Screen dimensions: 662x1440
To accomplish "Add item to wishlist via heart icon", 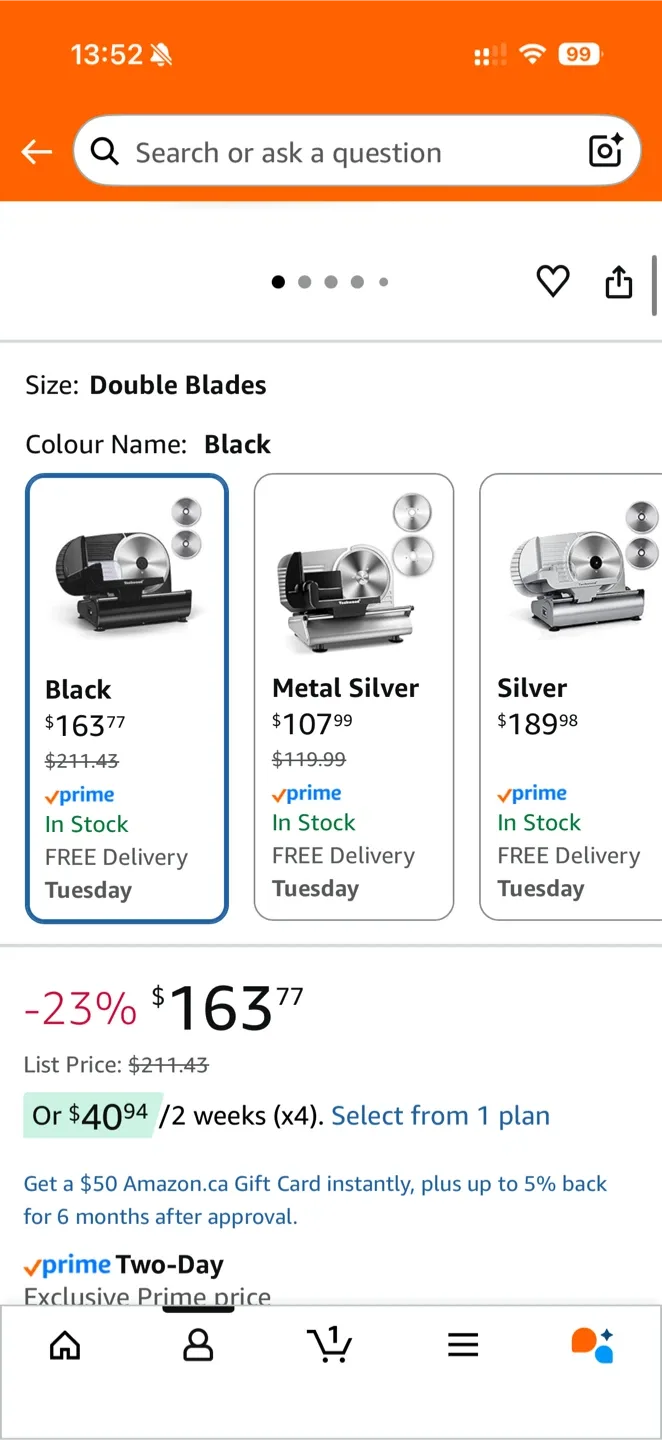I will [x=552, y=282].
